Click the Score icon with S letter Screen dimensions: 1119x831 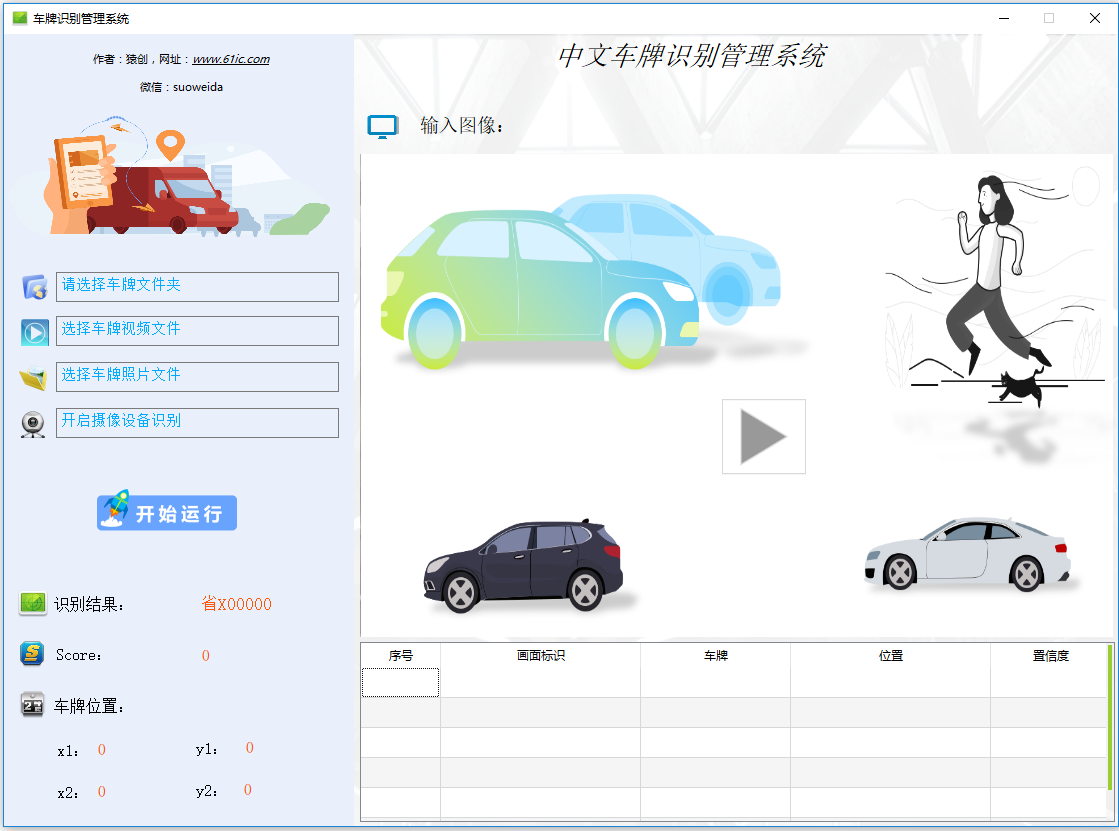pyautogui.click(x=33, y=655)
